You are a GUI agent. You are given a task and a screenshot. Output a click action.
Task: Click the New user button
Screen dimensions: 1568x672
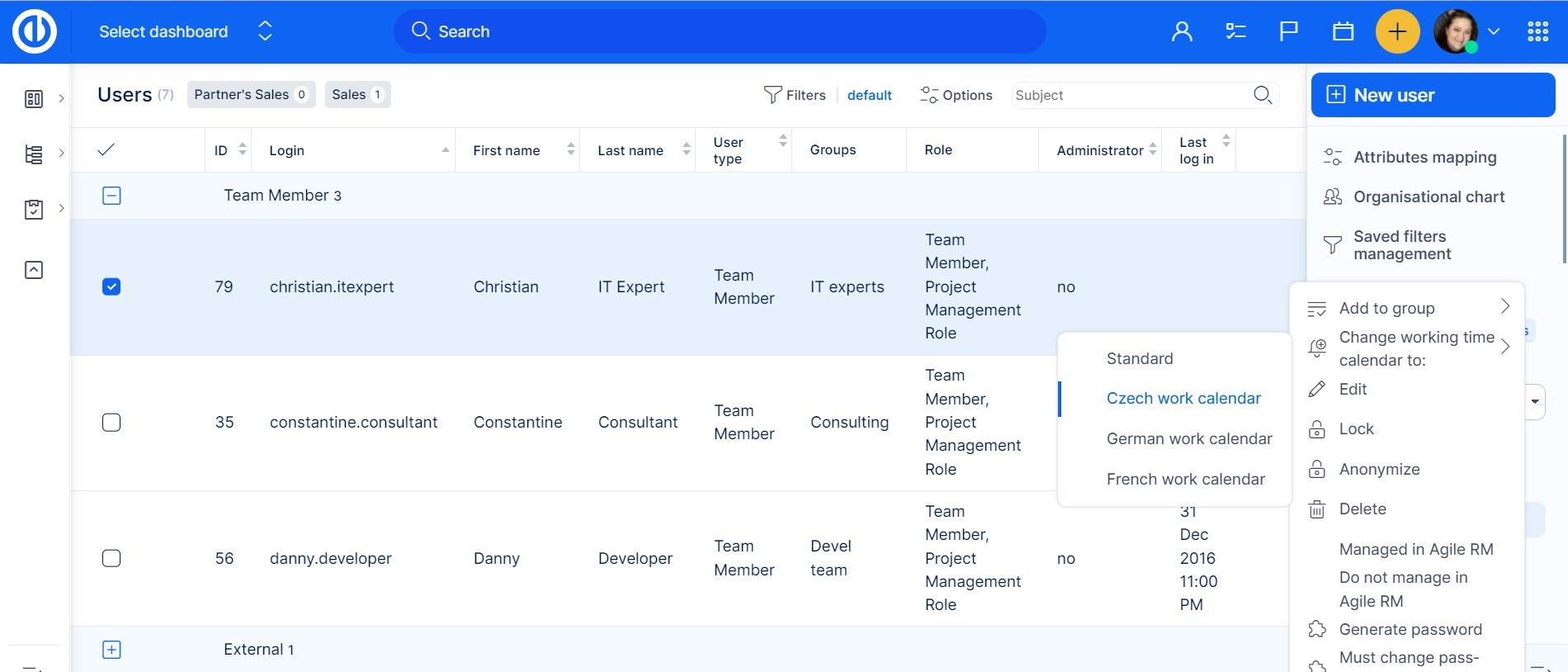point(1433,95)
